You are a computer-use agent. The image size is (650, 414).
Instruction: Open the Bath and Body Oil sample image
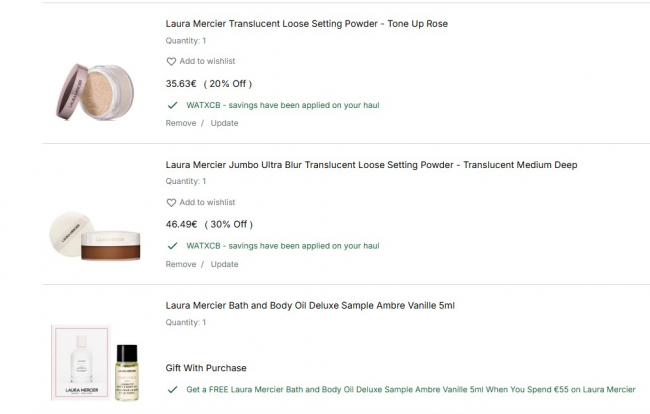coord(95,358)
